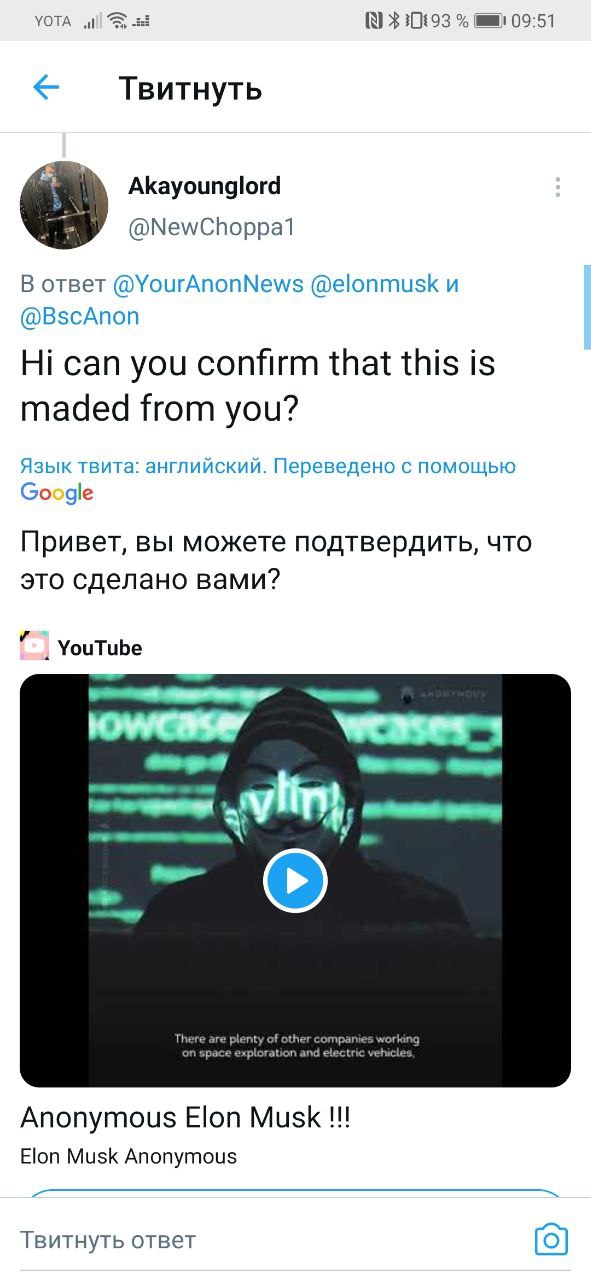The width and height of the screenshot is (591, 1280).
Task: Open the tweet's three-dot overflow menu
Action: [557, 187]
